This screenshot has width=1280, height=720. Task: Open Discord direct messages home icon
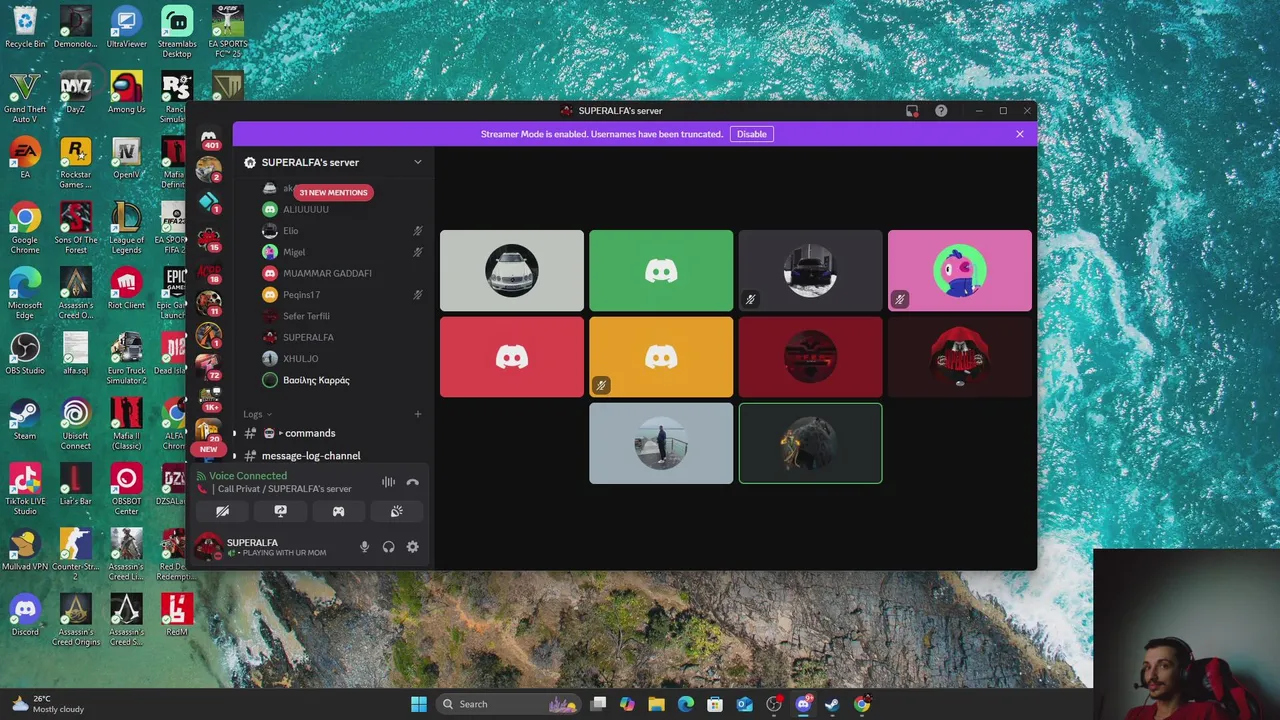pos(209,137)
